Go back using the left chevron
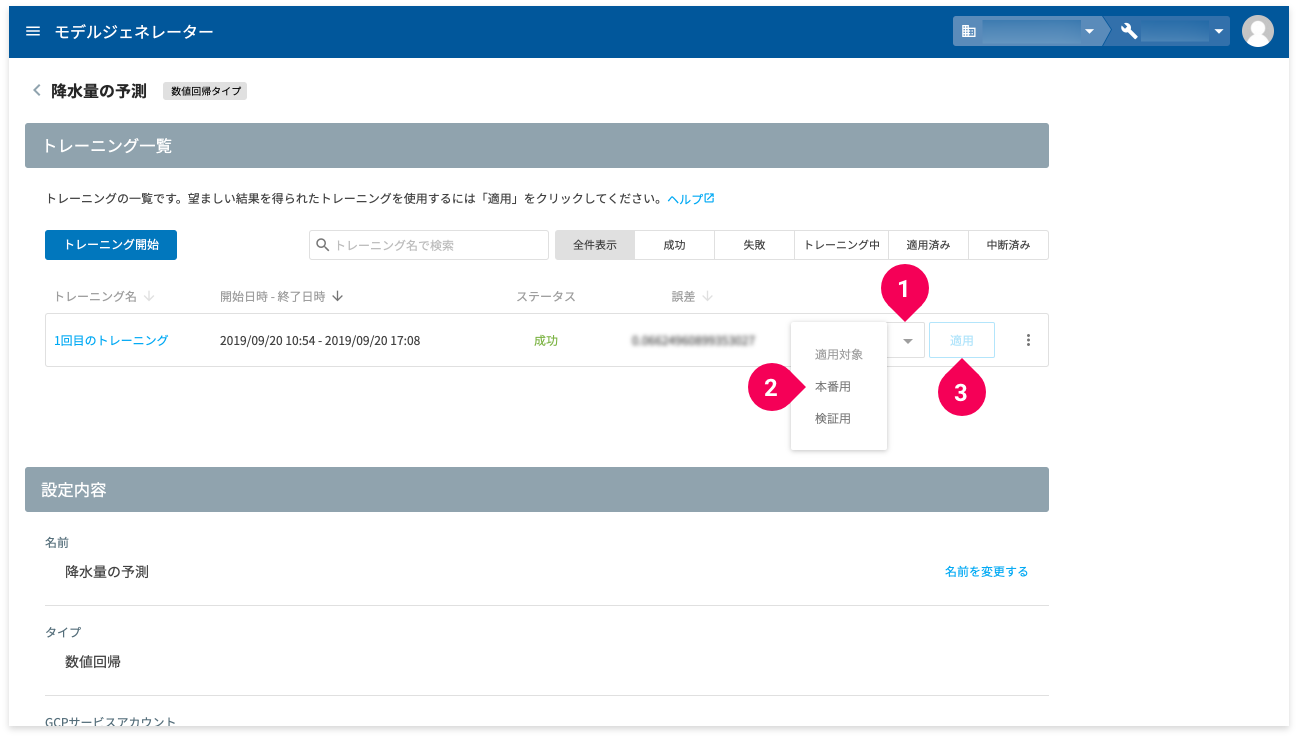The height and width of the screenshot is (738, 1298). coord(37,91)
